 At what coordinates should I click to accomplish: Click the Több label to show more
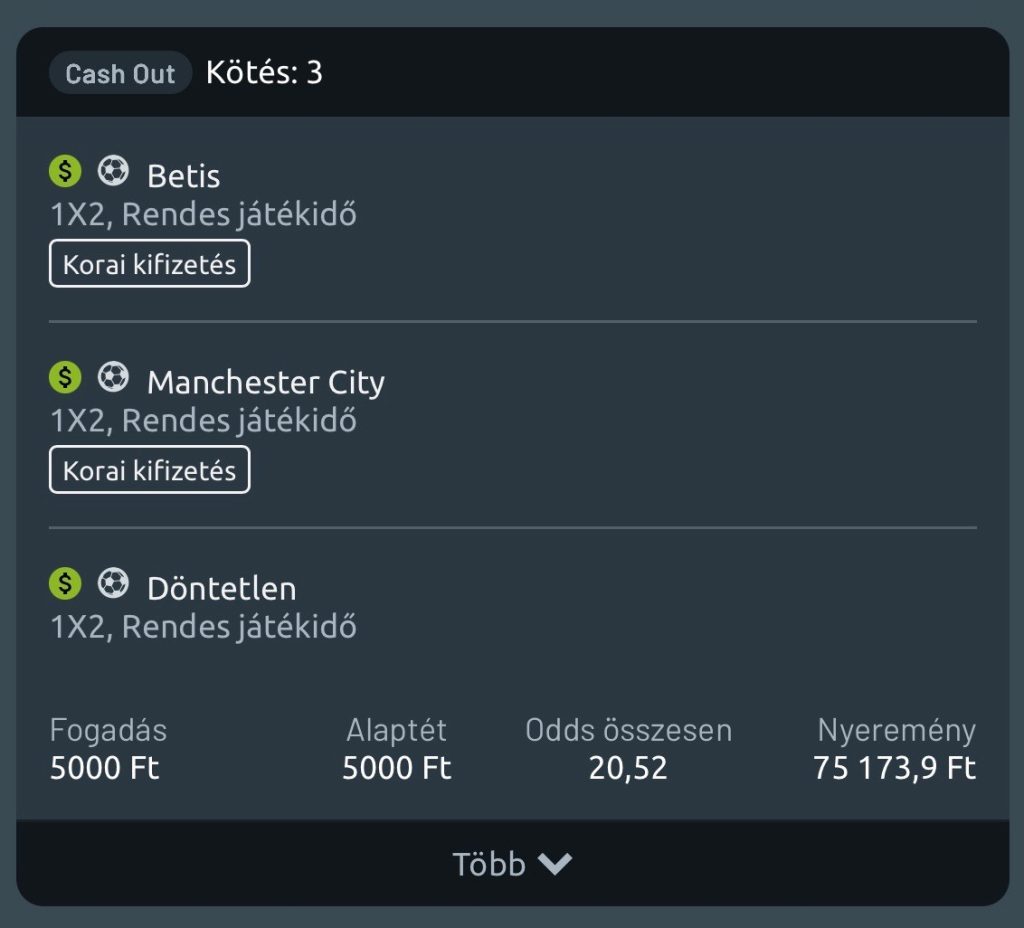(489, 864)
